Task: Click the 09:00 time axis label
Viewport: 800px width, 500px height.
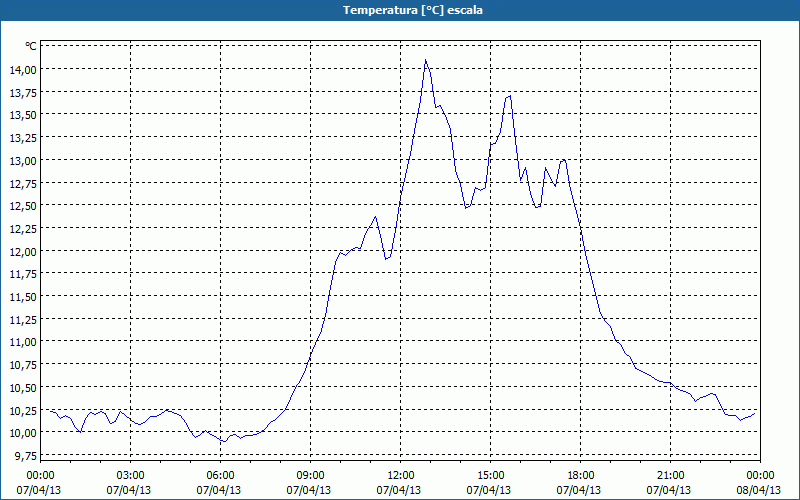Action: click(310, 476)
